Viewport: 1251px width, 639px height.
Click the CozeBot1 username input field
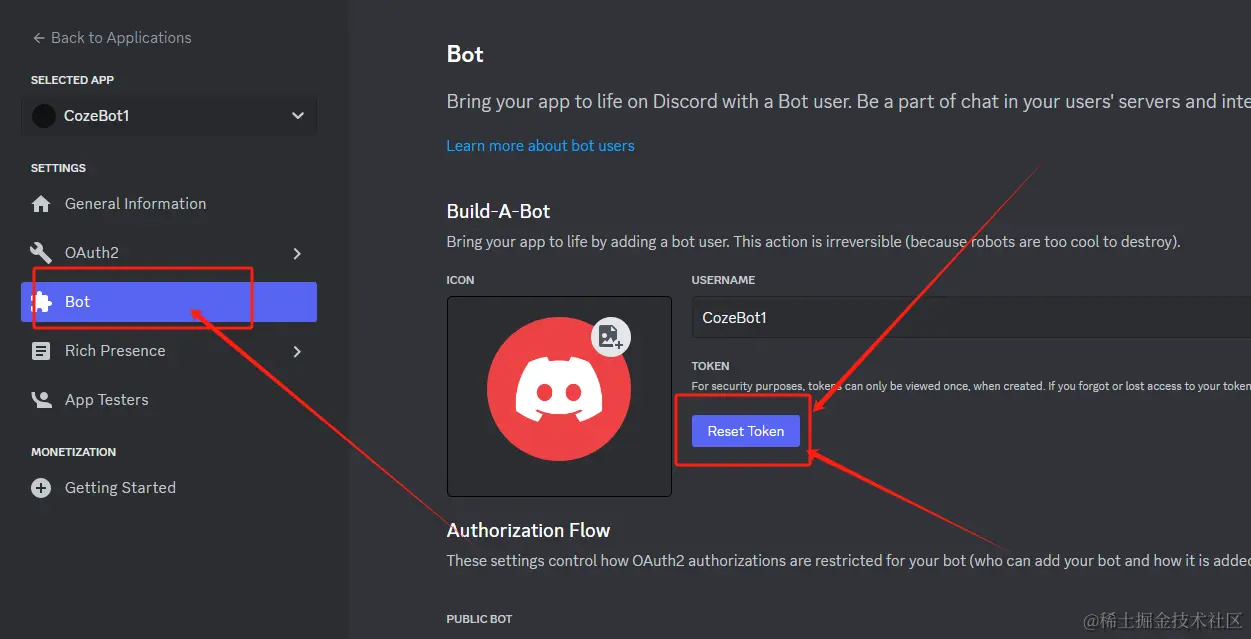tap(971, 317)
